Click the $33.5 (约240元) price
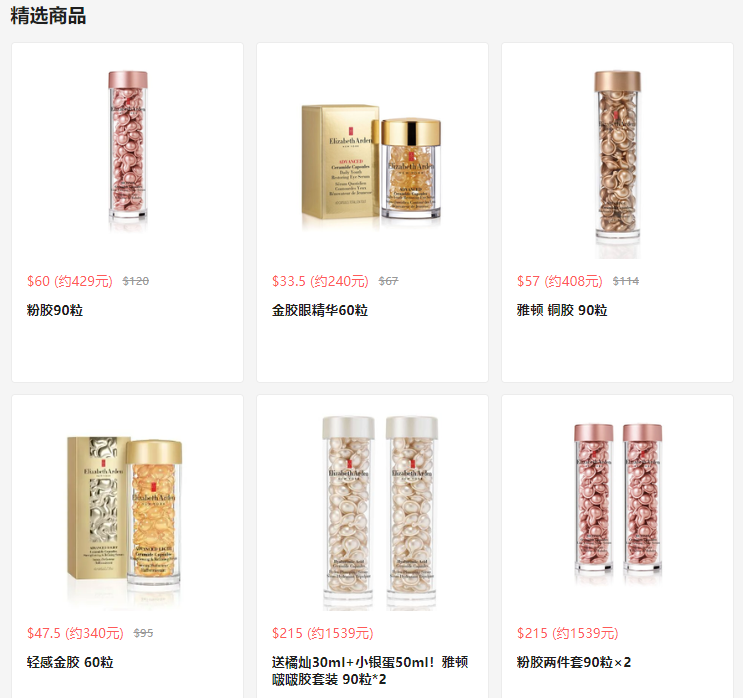 pos(320,281)
